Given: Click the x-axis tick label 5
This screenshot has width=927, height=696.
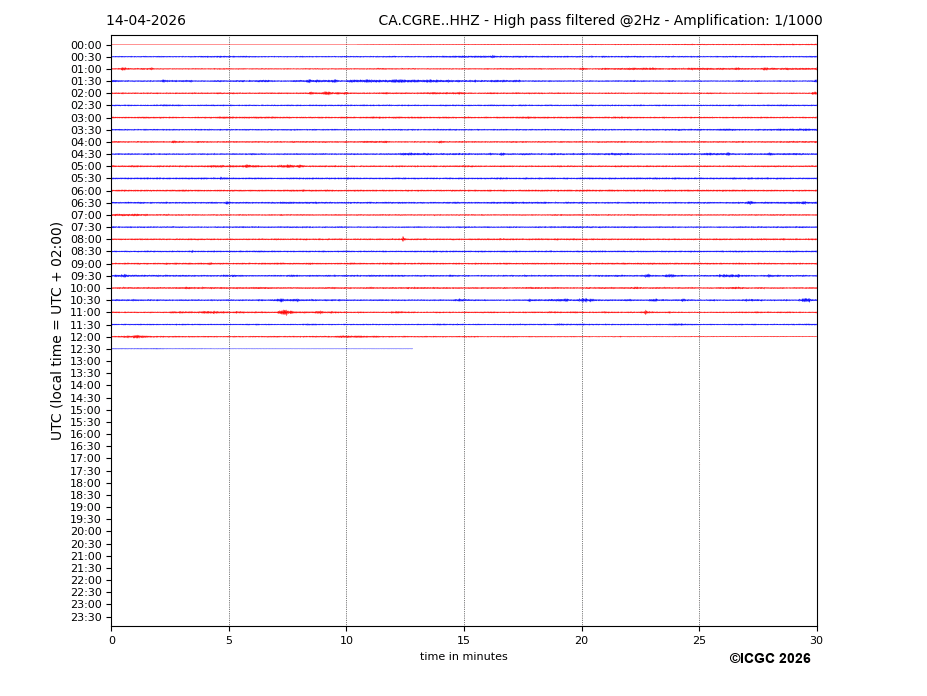Looking at the screenshot, I should [229, 640].
